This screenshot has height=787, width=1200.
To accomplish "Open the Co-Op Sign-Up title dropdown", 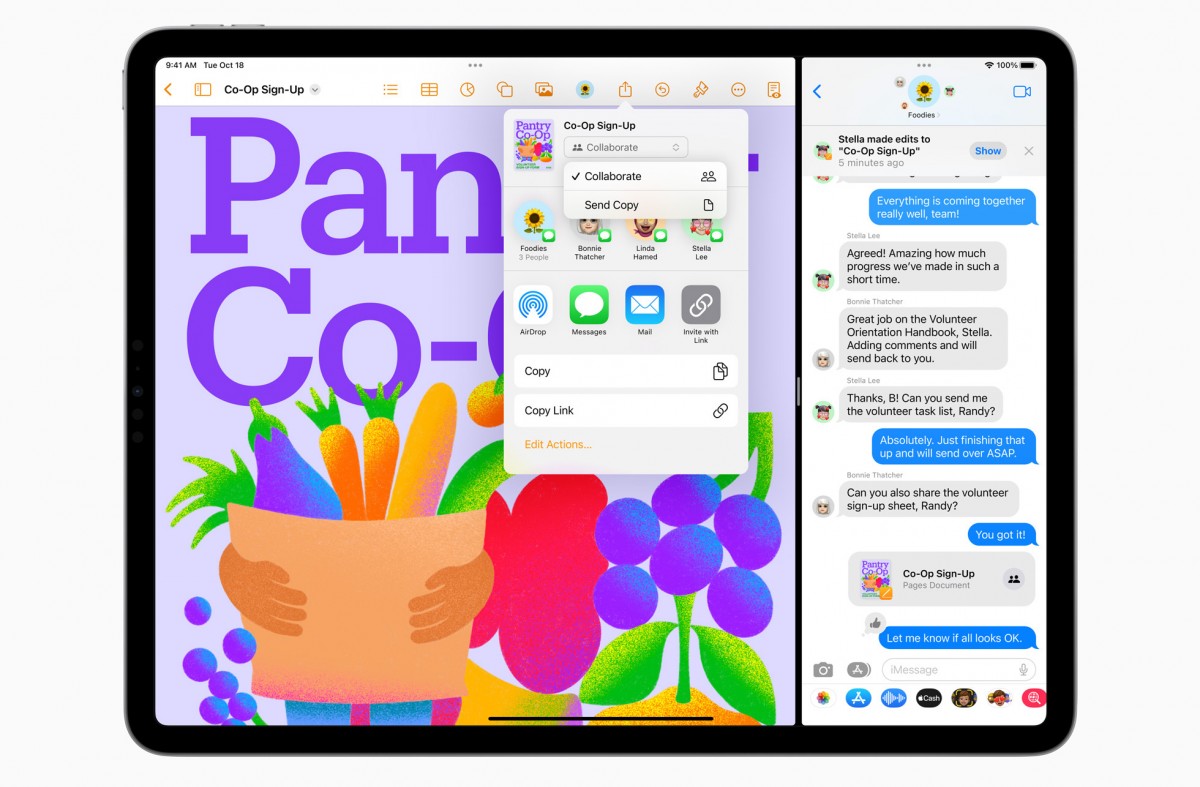I will tap(316, 88).
